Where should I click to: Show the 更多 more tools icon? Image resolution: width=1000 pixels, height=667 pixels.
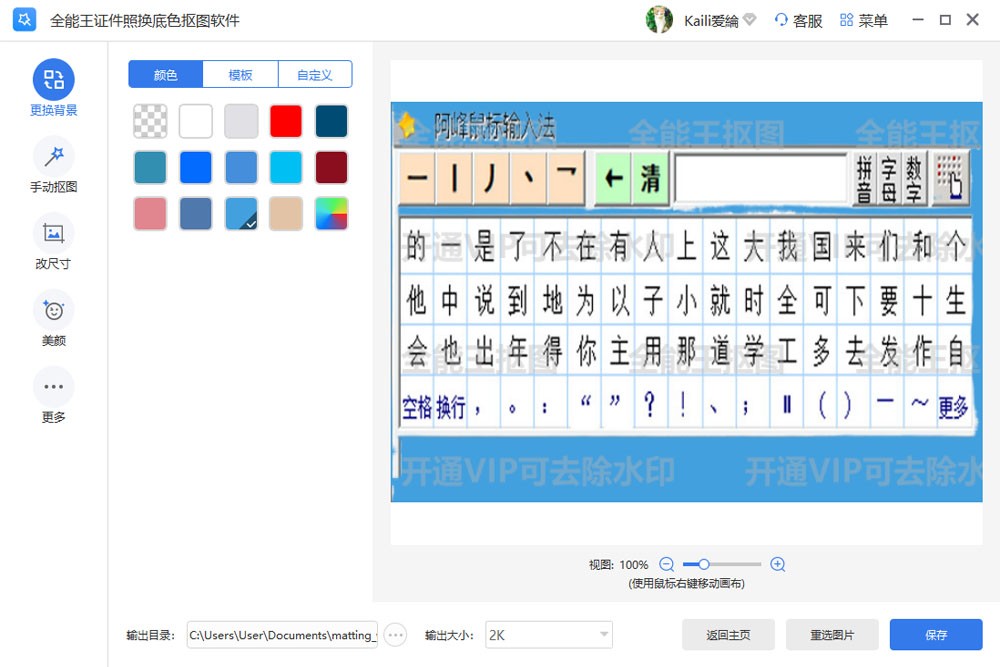coord(53,387)
